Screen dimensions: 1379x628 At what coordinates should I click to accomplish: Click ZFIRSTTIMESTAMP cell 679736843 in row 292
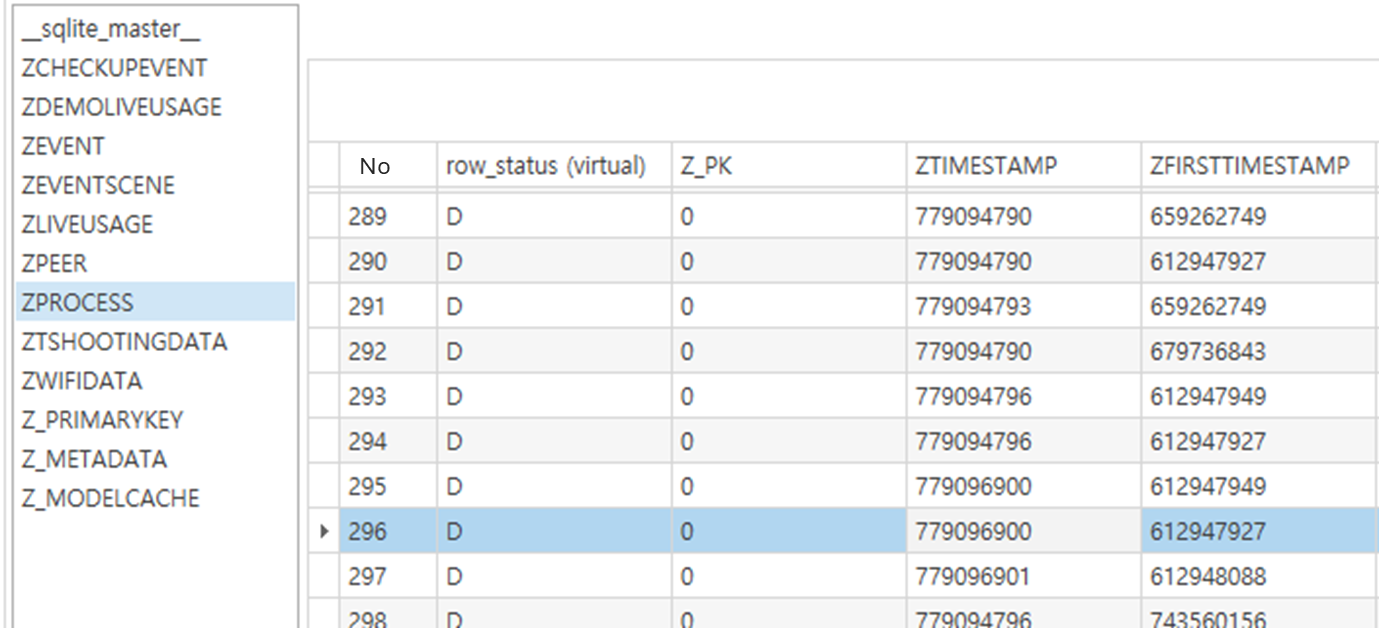[x=1207, y=352]
